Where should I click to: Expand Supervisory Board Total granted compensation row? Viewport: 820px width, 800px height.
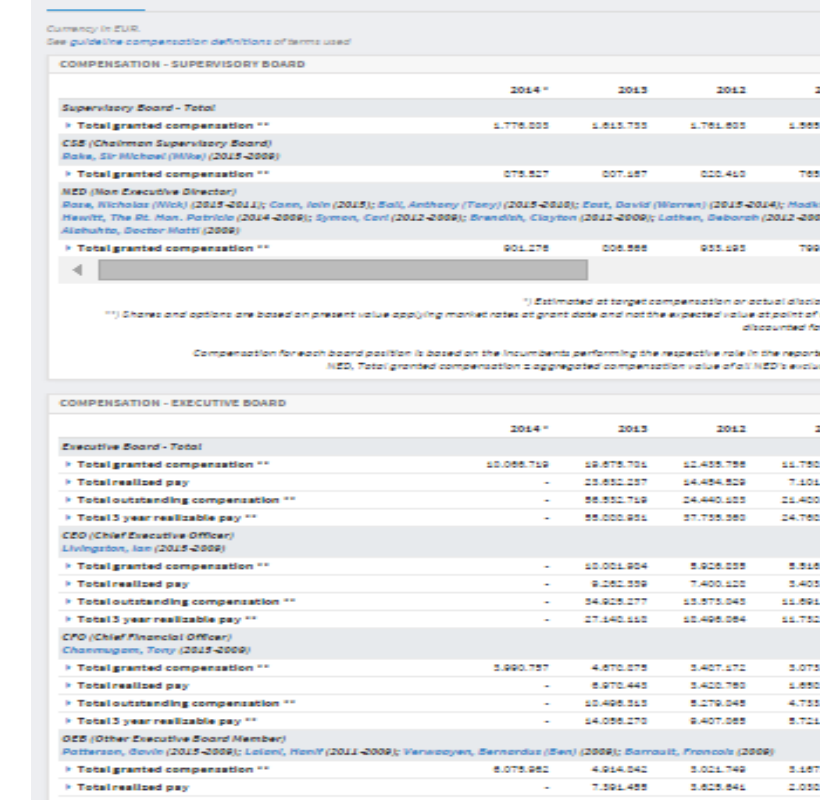coord(67,125)
